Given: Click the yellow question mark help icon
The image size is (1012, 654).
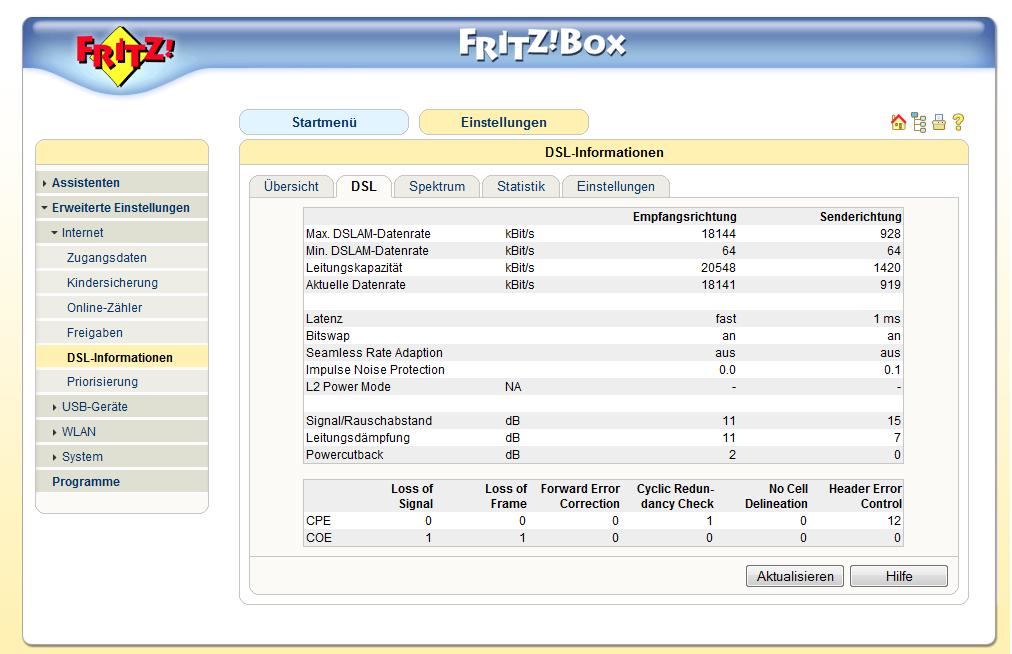Looking at the screenshot, I should click(958, 122).
